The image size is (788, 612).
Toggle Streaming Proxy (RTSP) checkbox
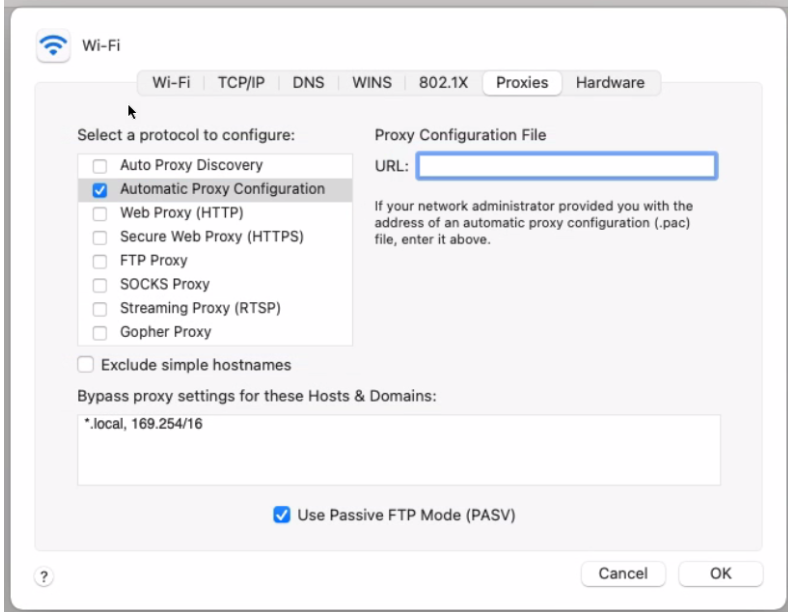99,308
